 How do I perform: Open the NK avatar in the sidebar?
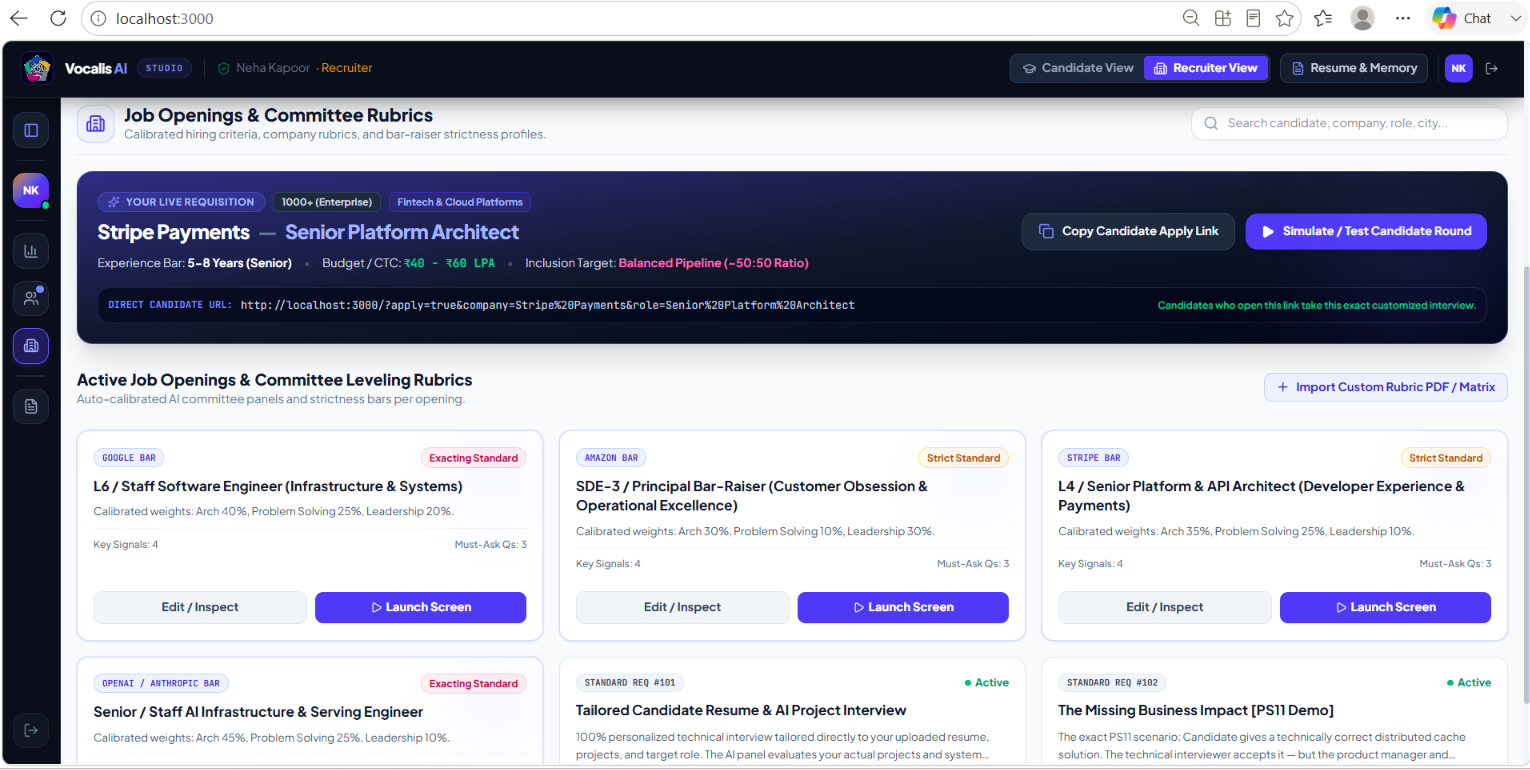[31, 190]
